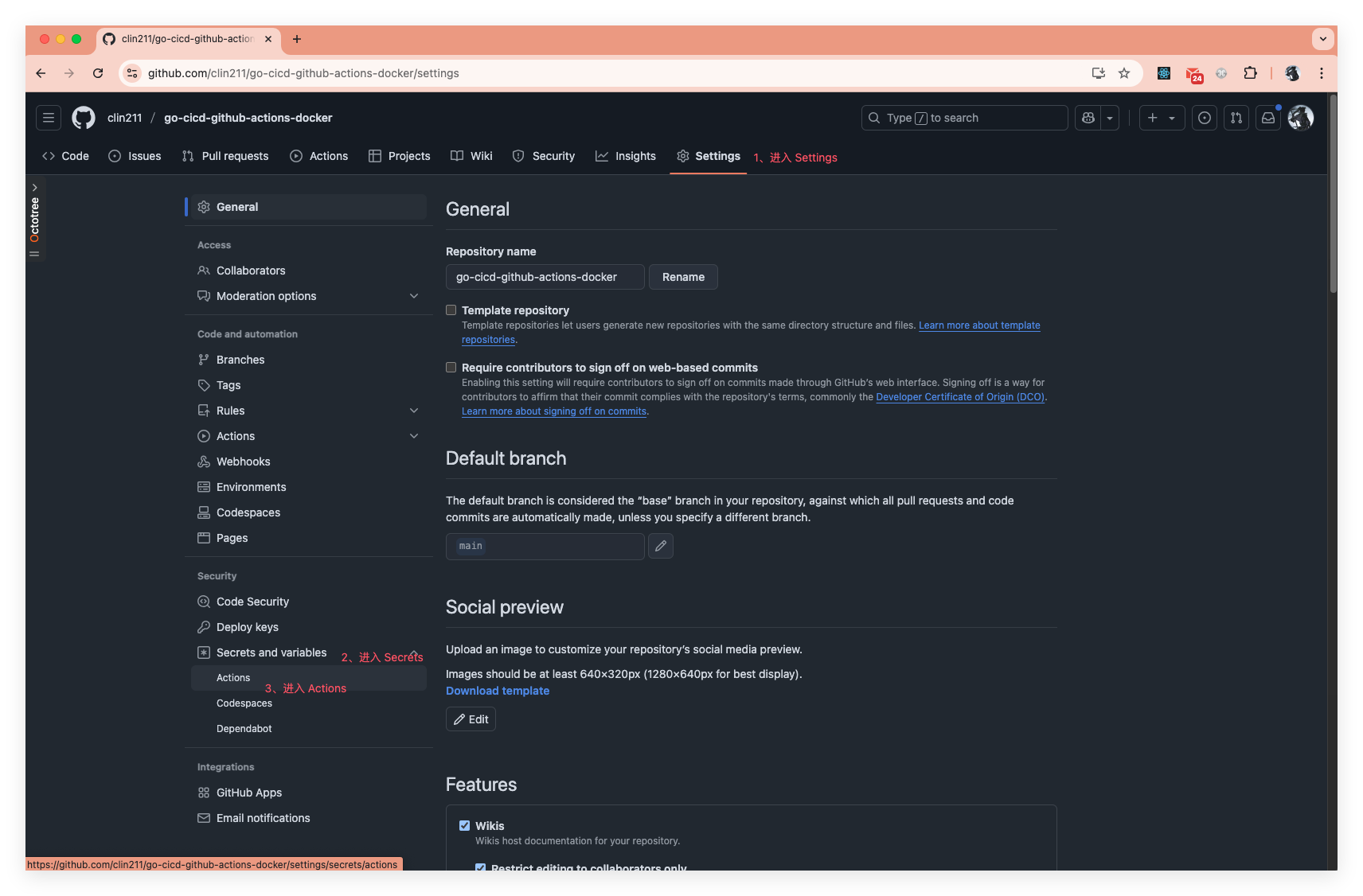Screen dimensions: 1363x896
Task: Click the red extension icon with badge 24
Action: tap(1193, 74)
